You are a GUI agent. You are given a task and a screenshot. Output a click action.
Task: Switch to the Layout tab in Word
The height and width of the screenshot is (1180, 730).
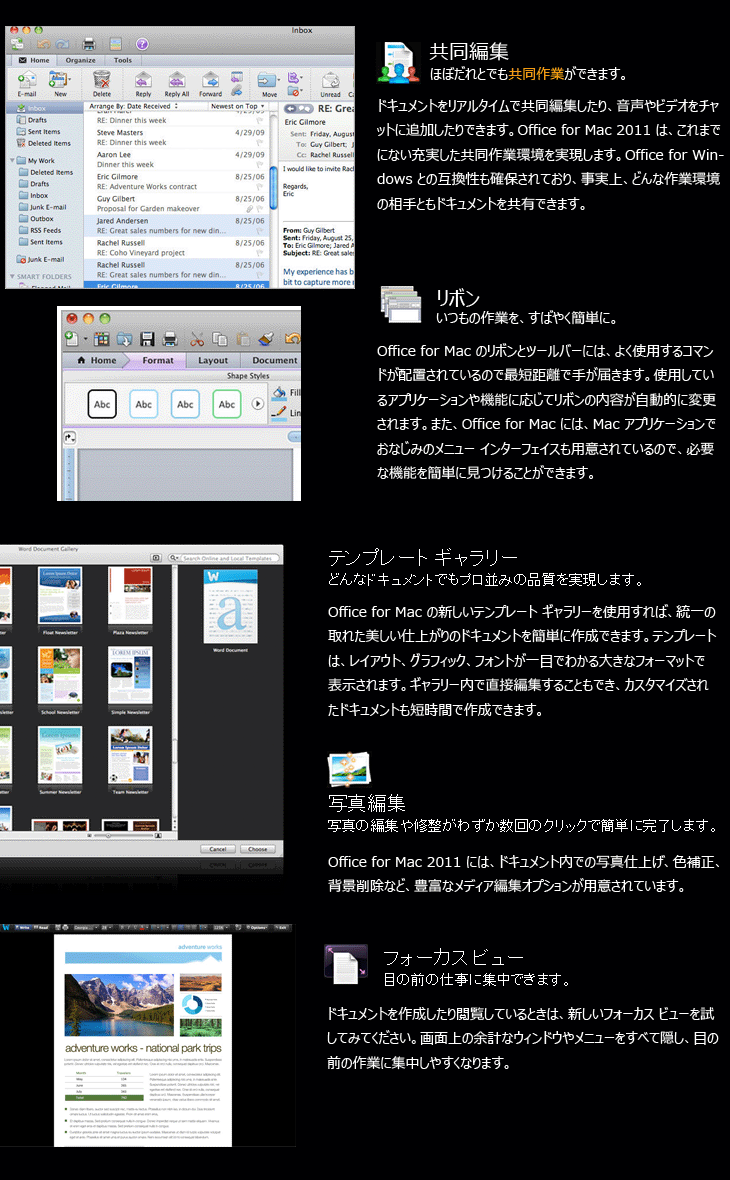(213, 360)
